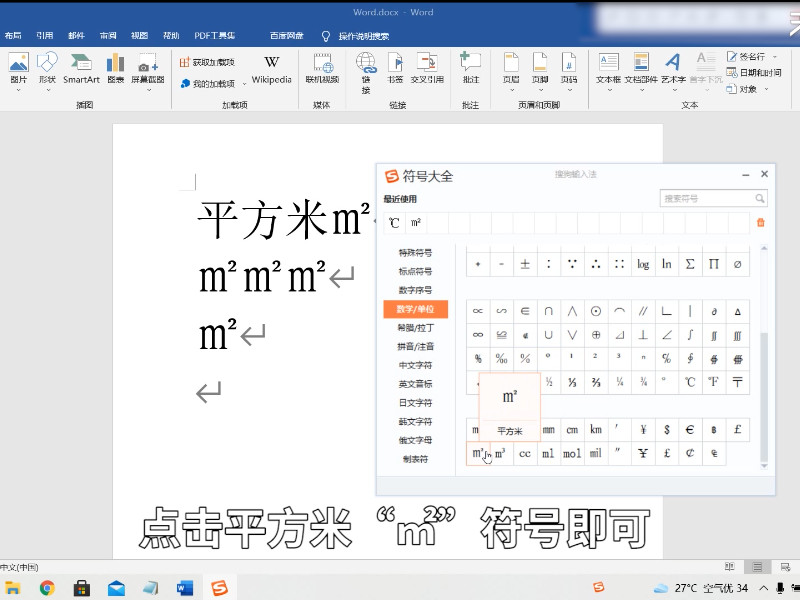The image size is (800, 600).
Task: Click m² in the recently used row
Action: [416, 223]
